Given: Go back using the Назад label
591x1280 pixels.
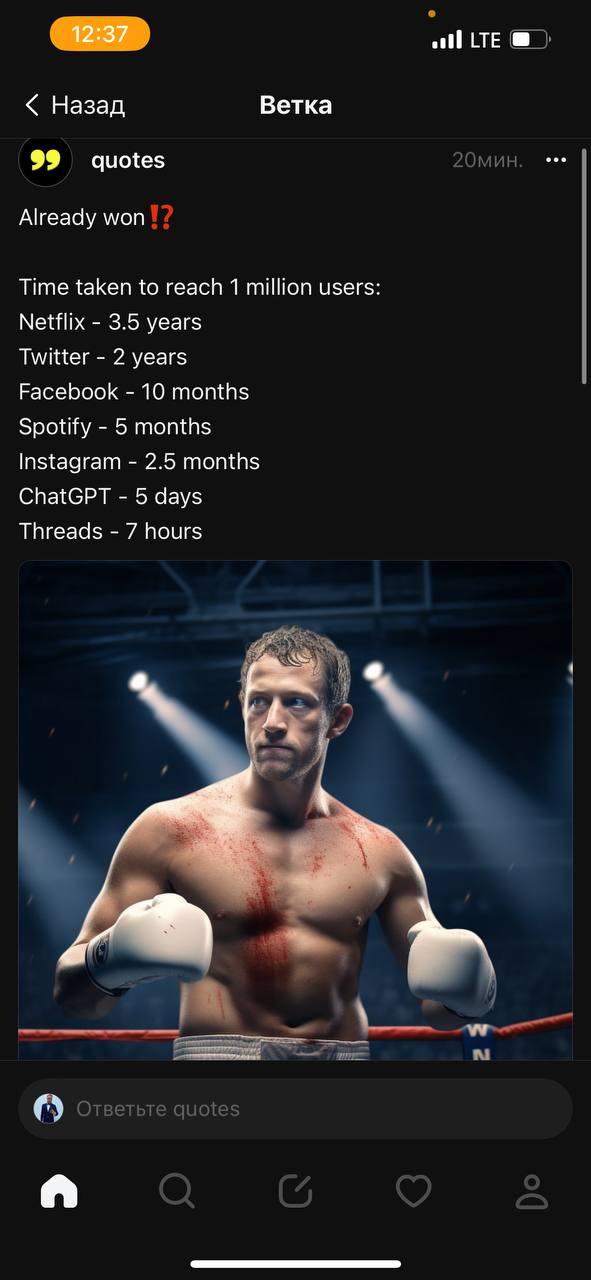Looking at the screenshot, I should 88,105.
